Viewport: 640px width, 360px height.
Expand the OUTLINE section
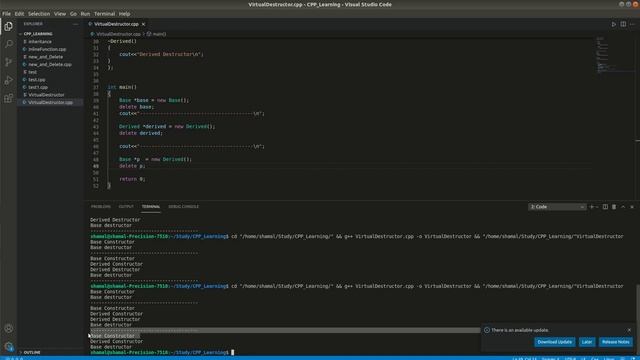pyautogui.click(x=31, y=352)
